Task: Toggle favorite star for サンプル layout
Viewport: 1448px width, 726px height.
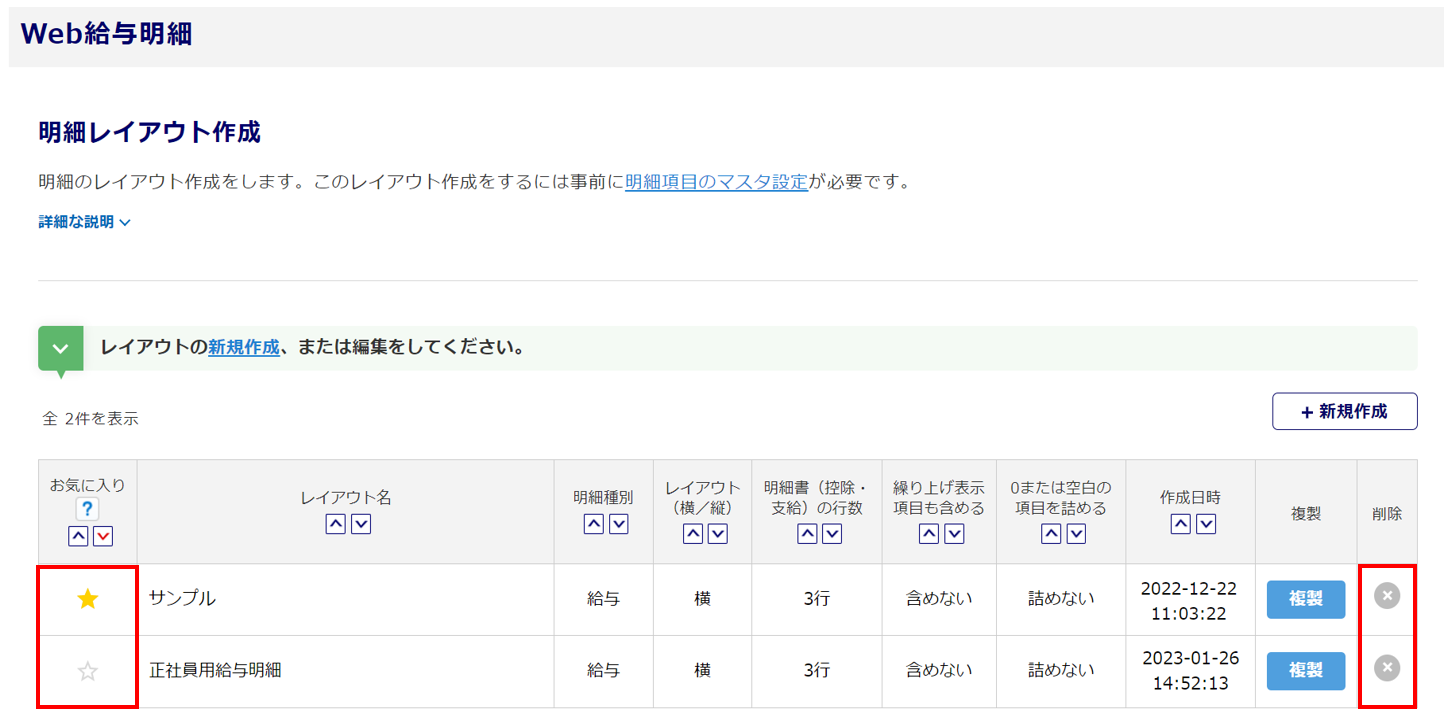Action: pos(88,599)
